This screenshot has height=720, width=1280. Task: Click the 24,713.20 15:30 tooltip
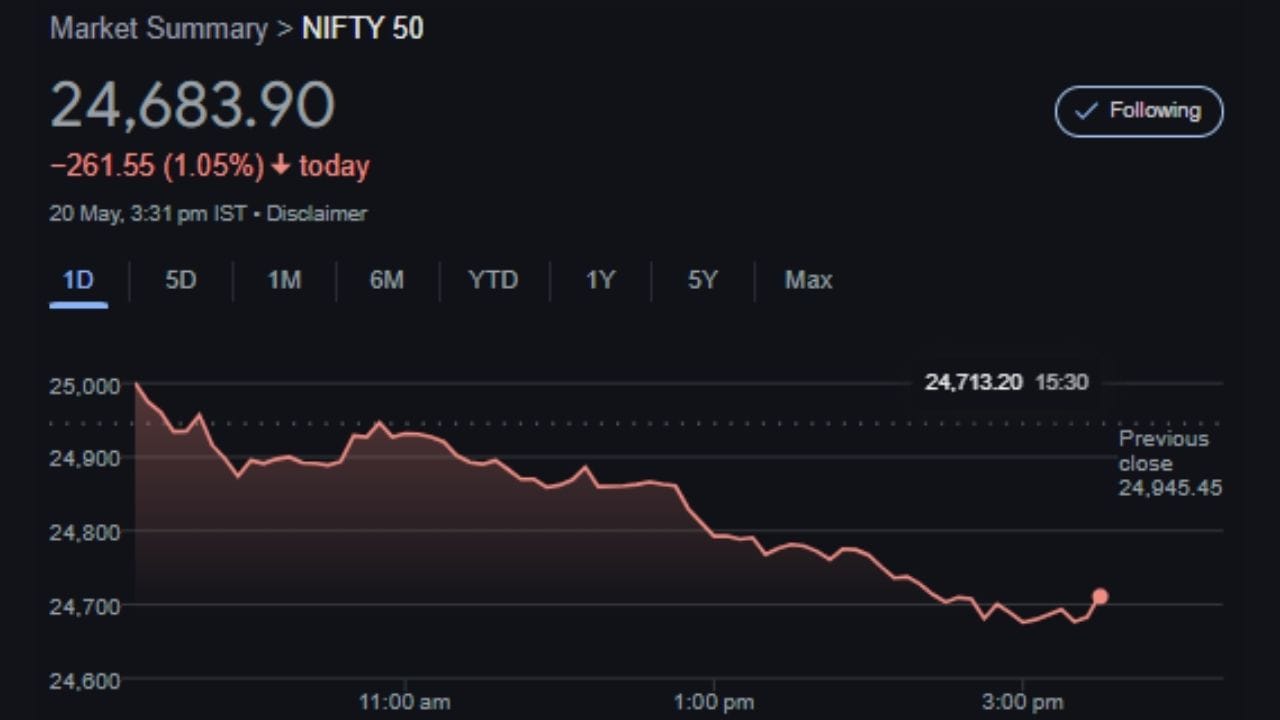click(x=1006, y=382)
